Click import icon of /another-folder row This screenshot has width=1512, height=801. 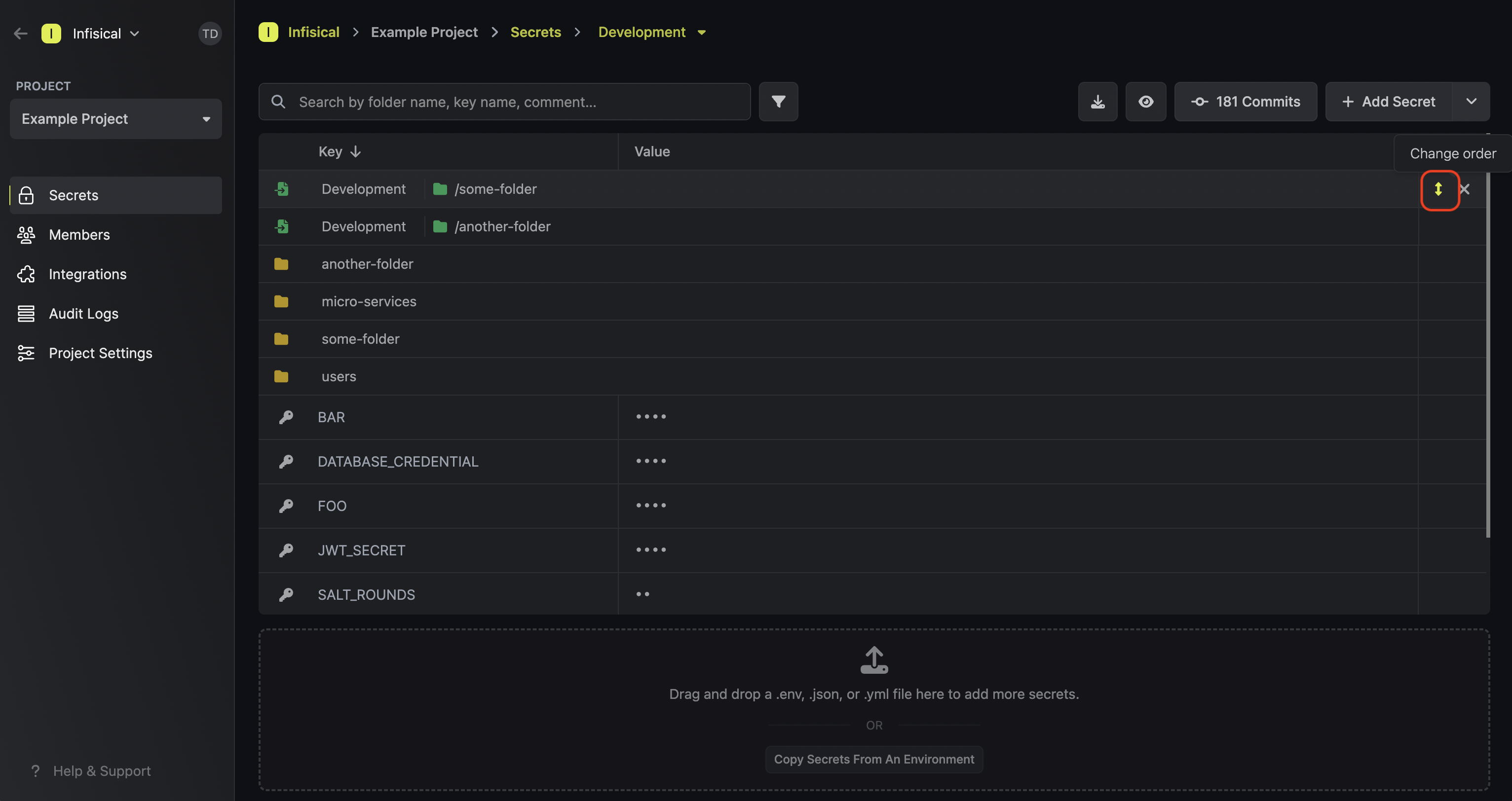click(x=282, y=226)
